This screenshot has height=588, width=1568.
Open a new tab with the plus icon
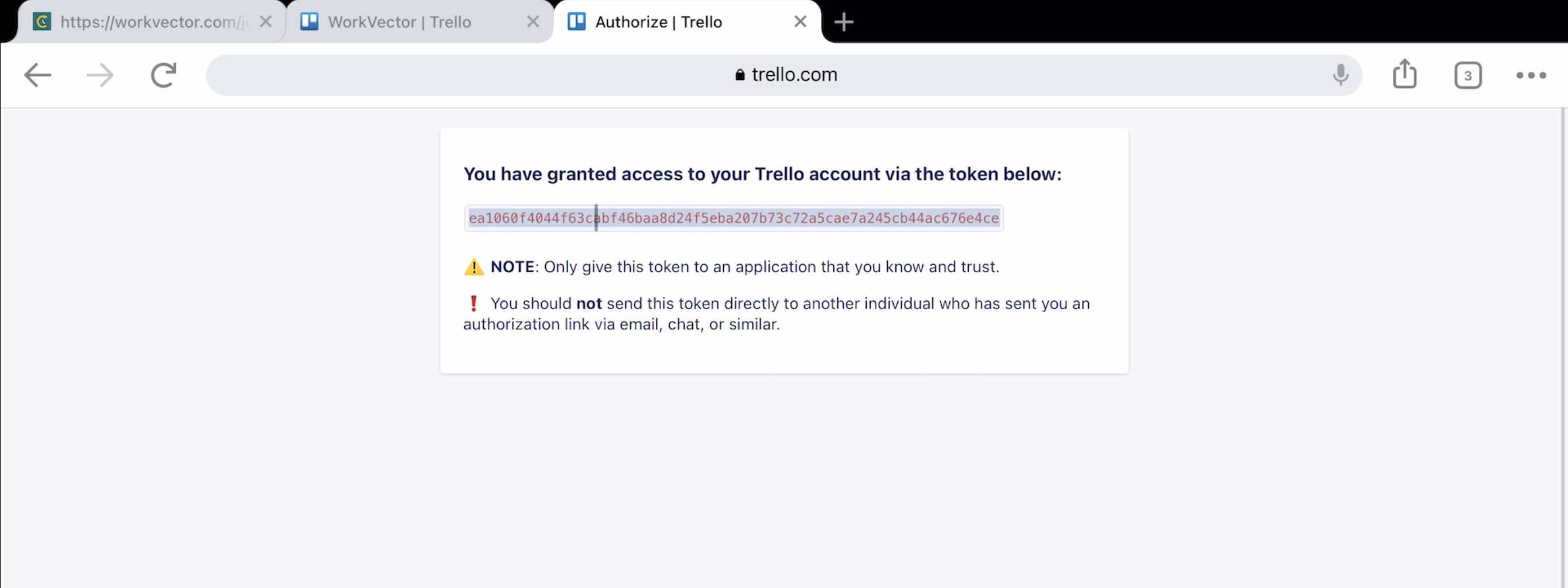pos(844,22)
